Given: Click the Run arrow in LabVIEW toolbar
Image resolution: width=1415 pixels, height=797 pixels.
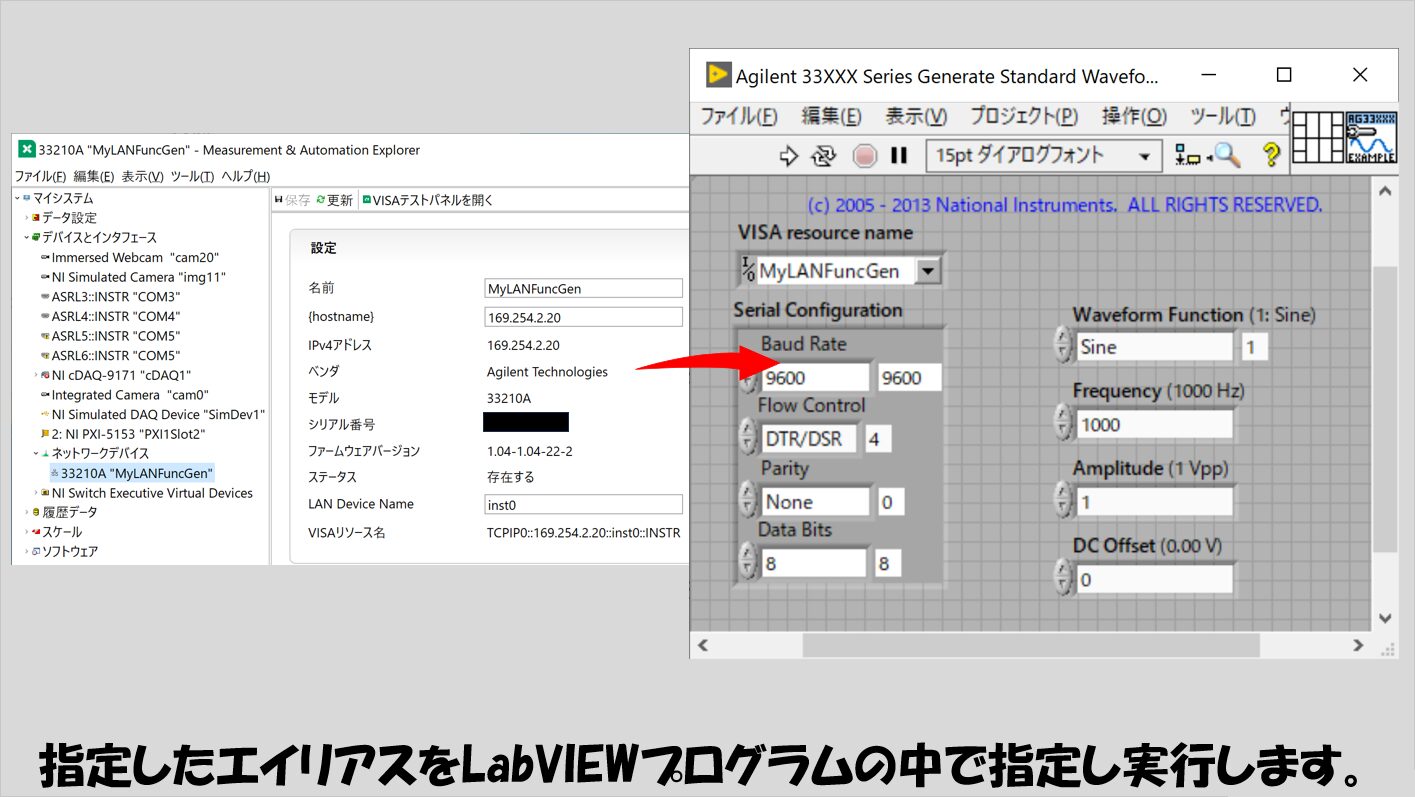Looking at the screenshot, I should click(x=789, y=155).
